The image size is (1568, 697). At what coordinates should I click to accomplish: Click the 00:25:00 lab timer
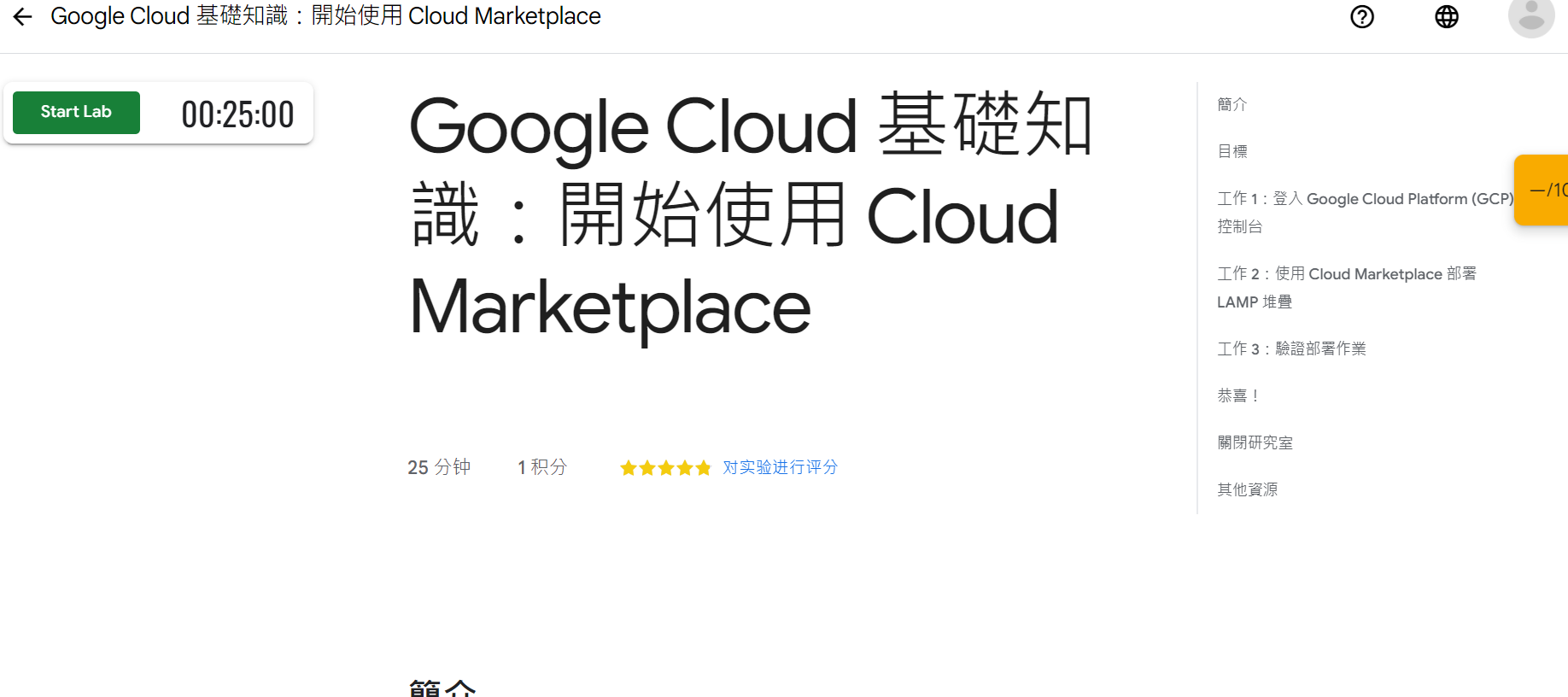point(237,114)
